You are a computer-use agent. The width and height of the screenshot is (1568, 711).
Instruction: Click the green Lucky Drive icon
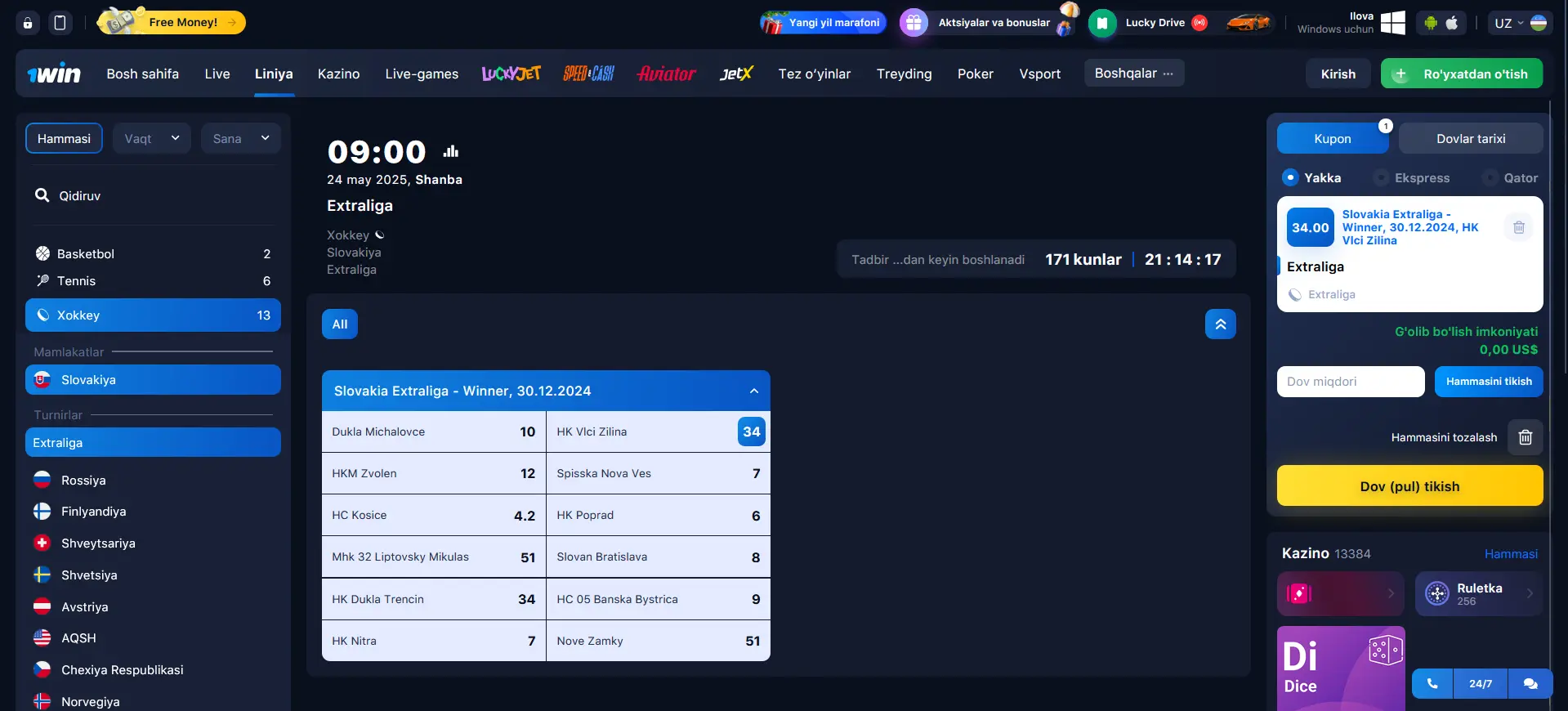coord(1102,23)
